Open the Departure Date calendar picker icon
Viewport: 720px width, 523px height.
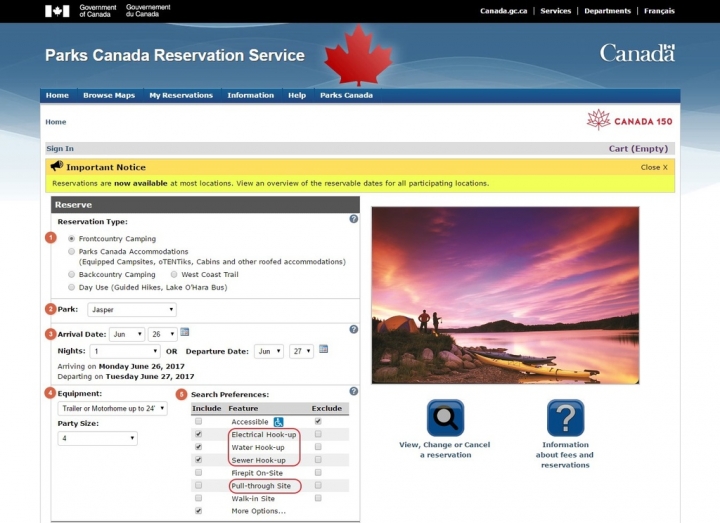pyautogui.click(x=323, y=349)
